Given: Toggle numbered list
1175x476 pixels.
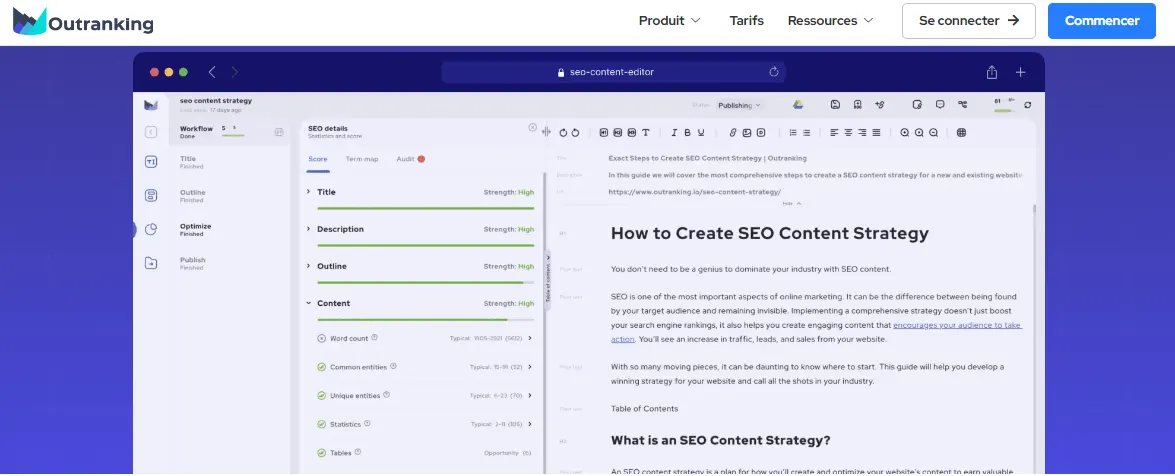Looking at the screenshot, I should pos(793,133).
